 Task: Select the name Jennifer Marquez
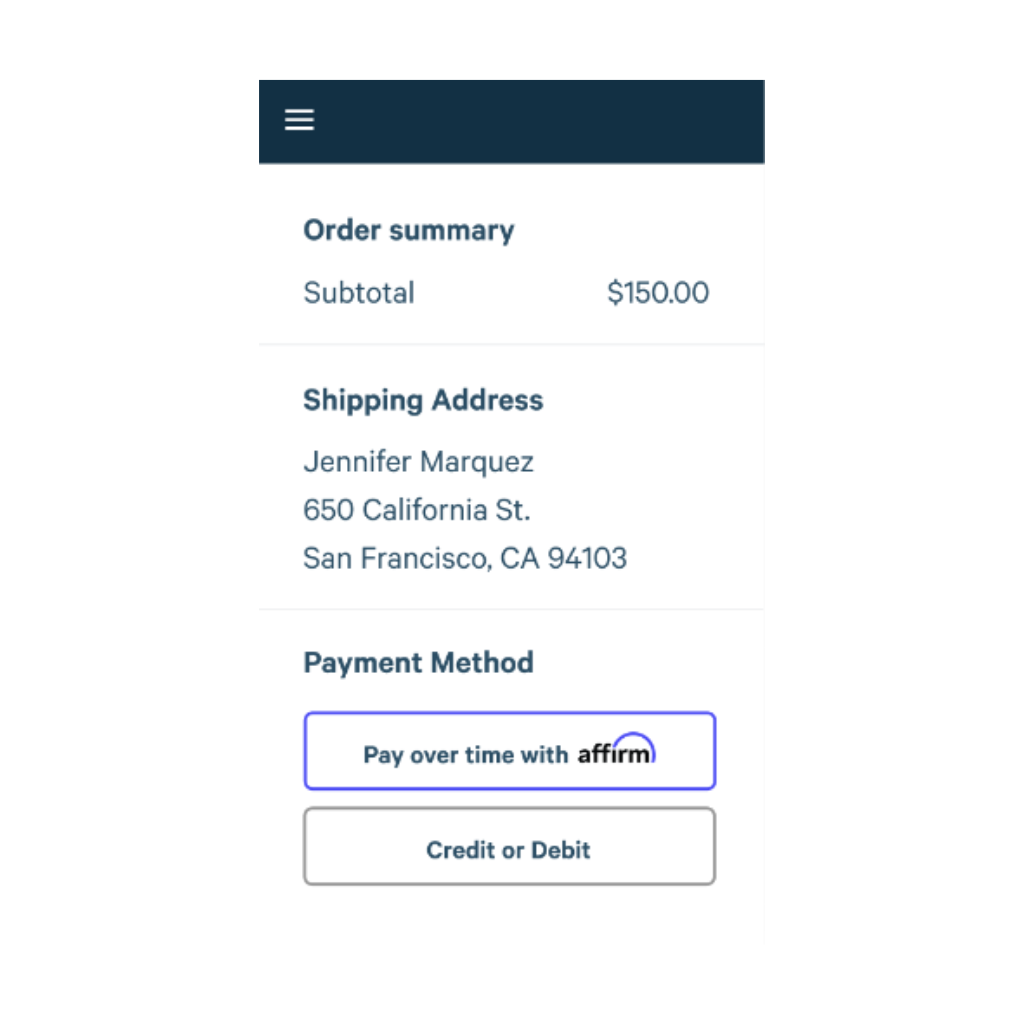pos(418,462)
